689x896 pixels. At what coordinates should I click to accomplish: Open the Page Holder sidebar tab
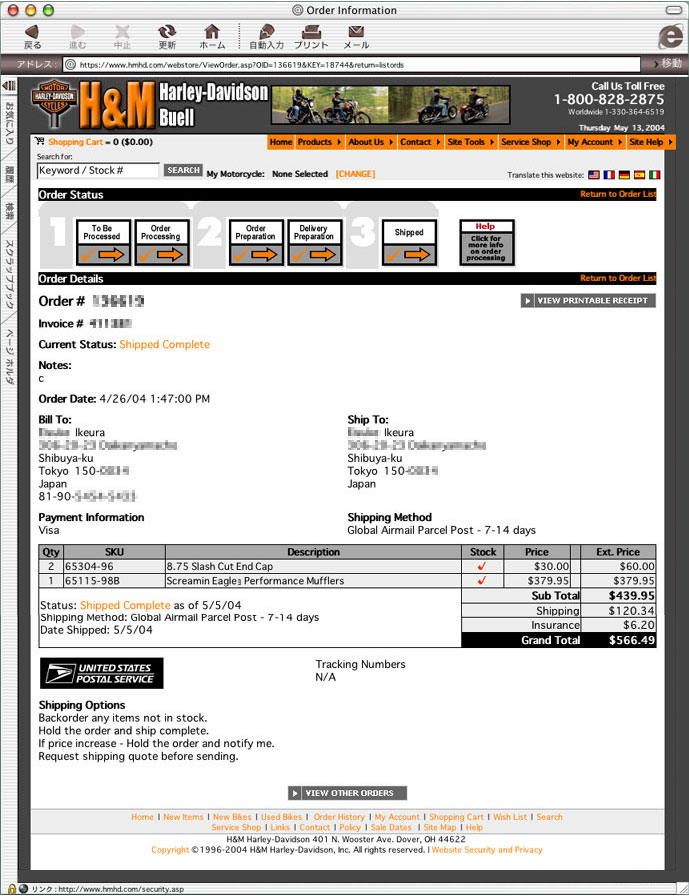(9, 356)
